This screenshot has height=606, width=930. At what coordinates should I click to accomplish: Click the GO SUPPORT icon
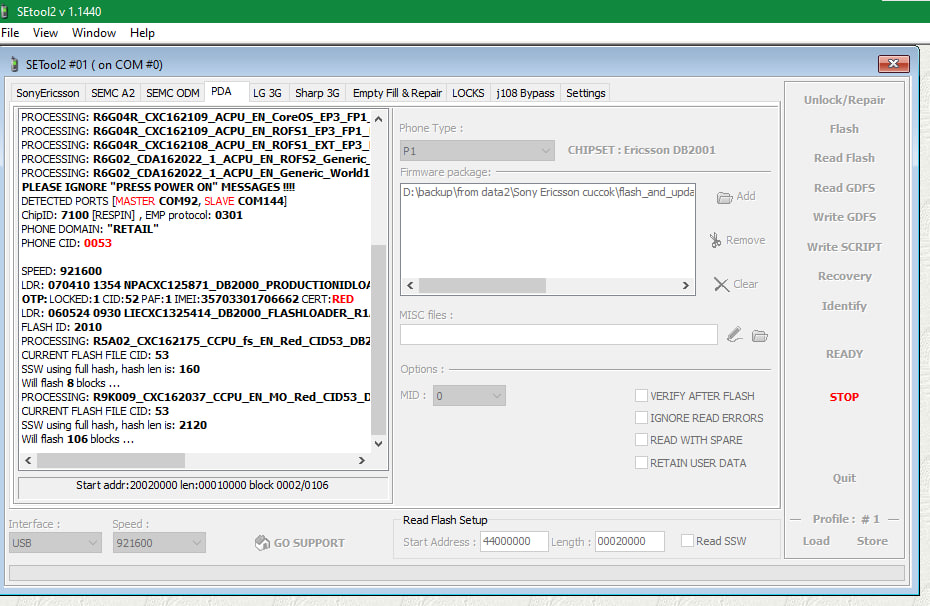pyautogui.click(x=262, y=543)
